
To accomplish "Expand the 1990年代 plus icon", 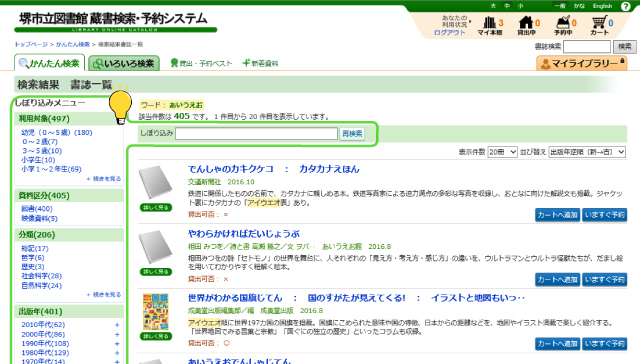I will (117, 344).
